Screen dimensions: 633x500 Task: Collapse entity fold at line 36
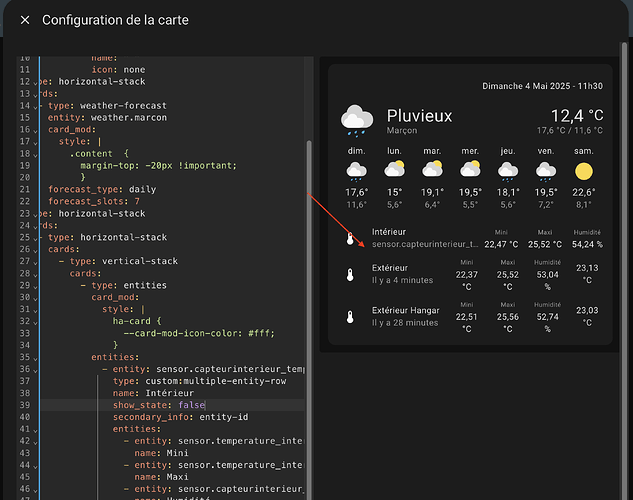36,371
